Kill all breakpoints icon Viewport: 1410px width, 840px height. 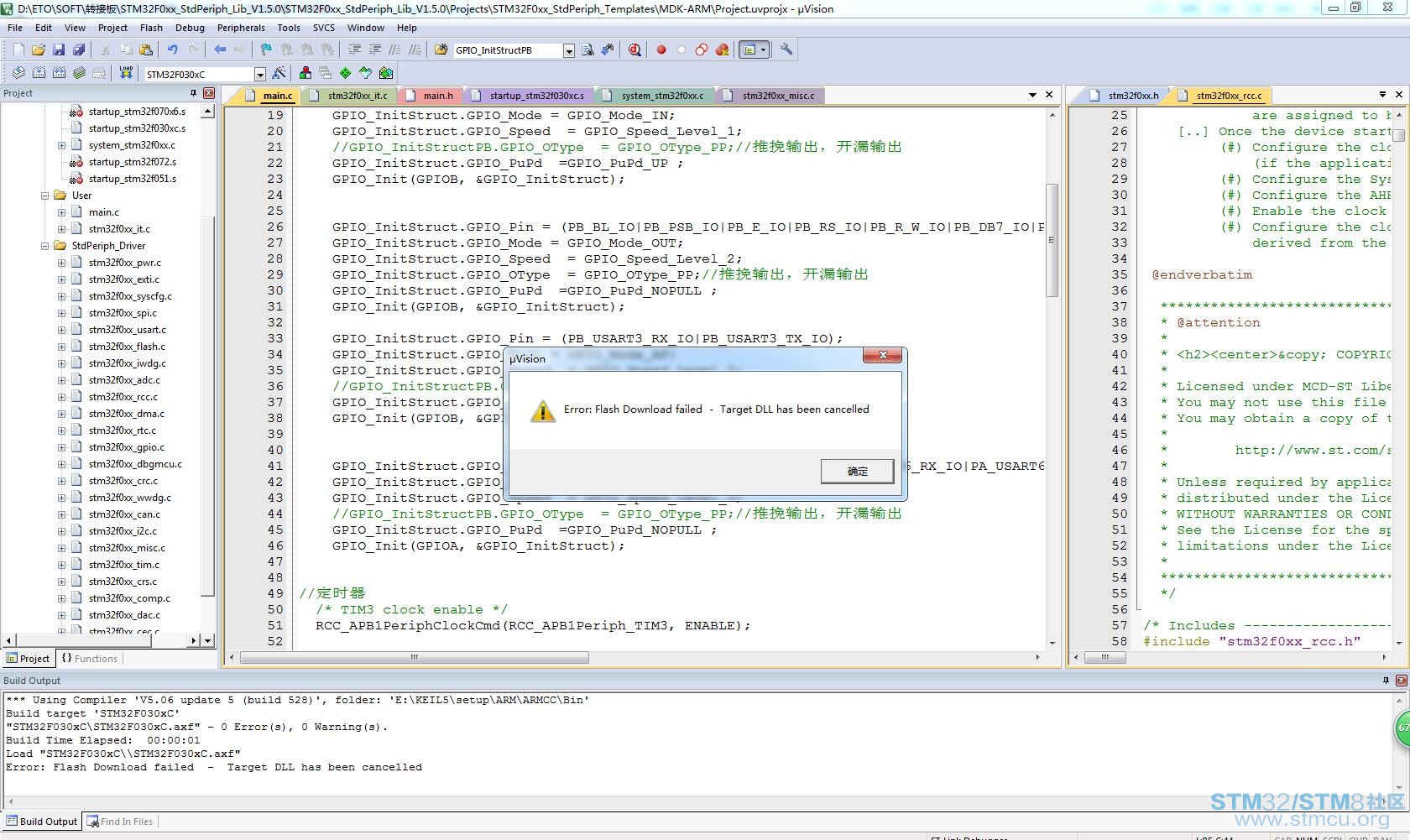tap(722, 50)
